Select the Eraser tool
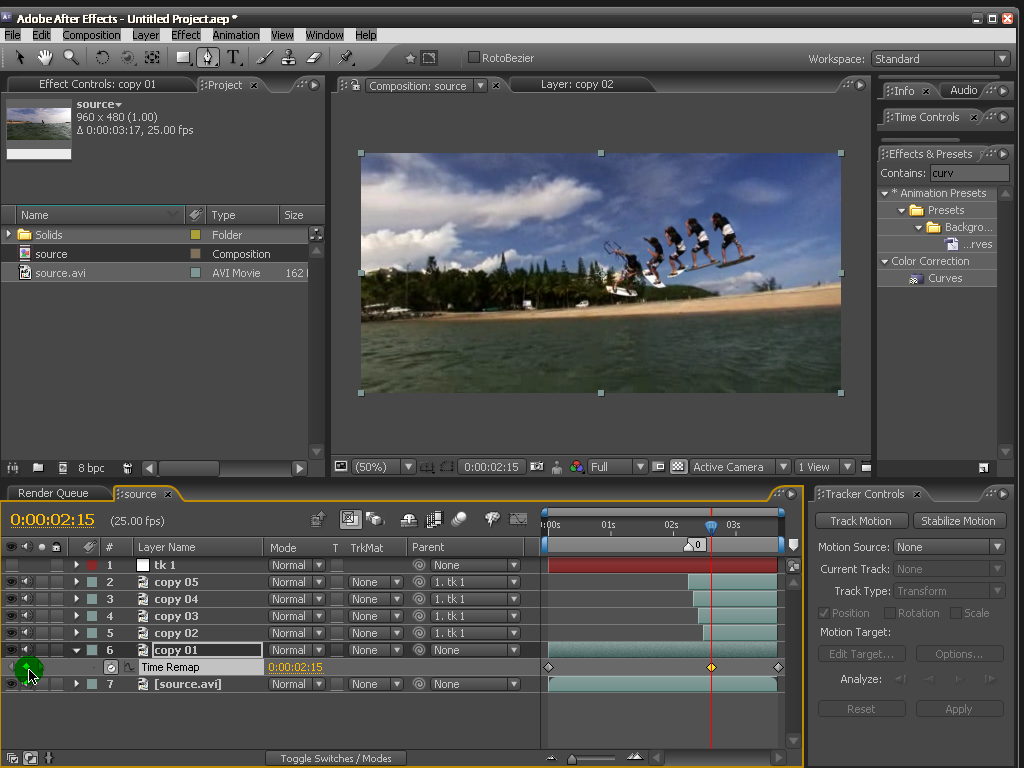This screenshot has width=1024, height=768. pos(312,58)
